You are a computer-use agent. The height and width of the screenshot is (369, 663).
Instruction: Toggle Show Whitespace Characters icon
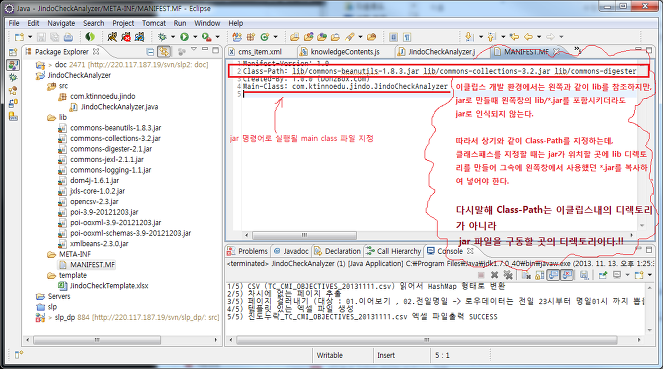(x=407, y=37)
